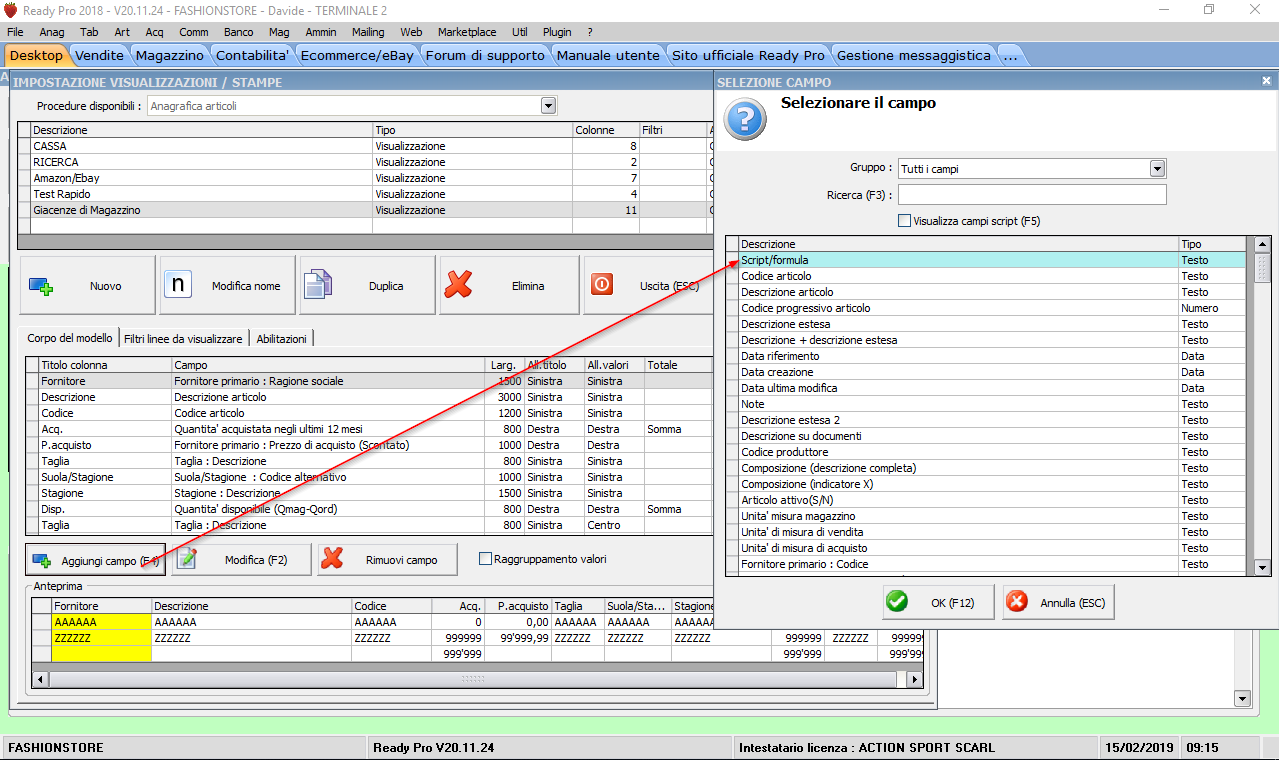Screen dimensions: 1279x760
Task: Open the Plugin menu
Action: tap(557, 32)
